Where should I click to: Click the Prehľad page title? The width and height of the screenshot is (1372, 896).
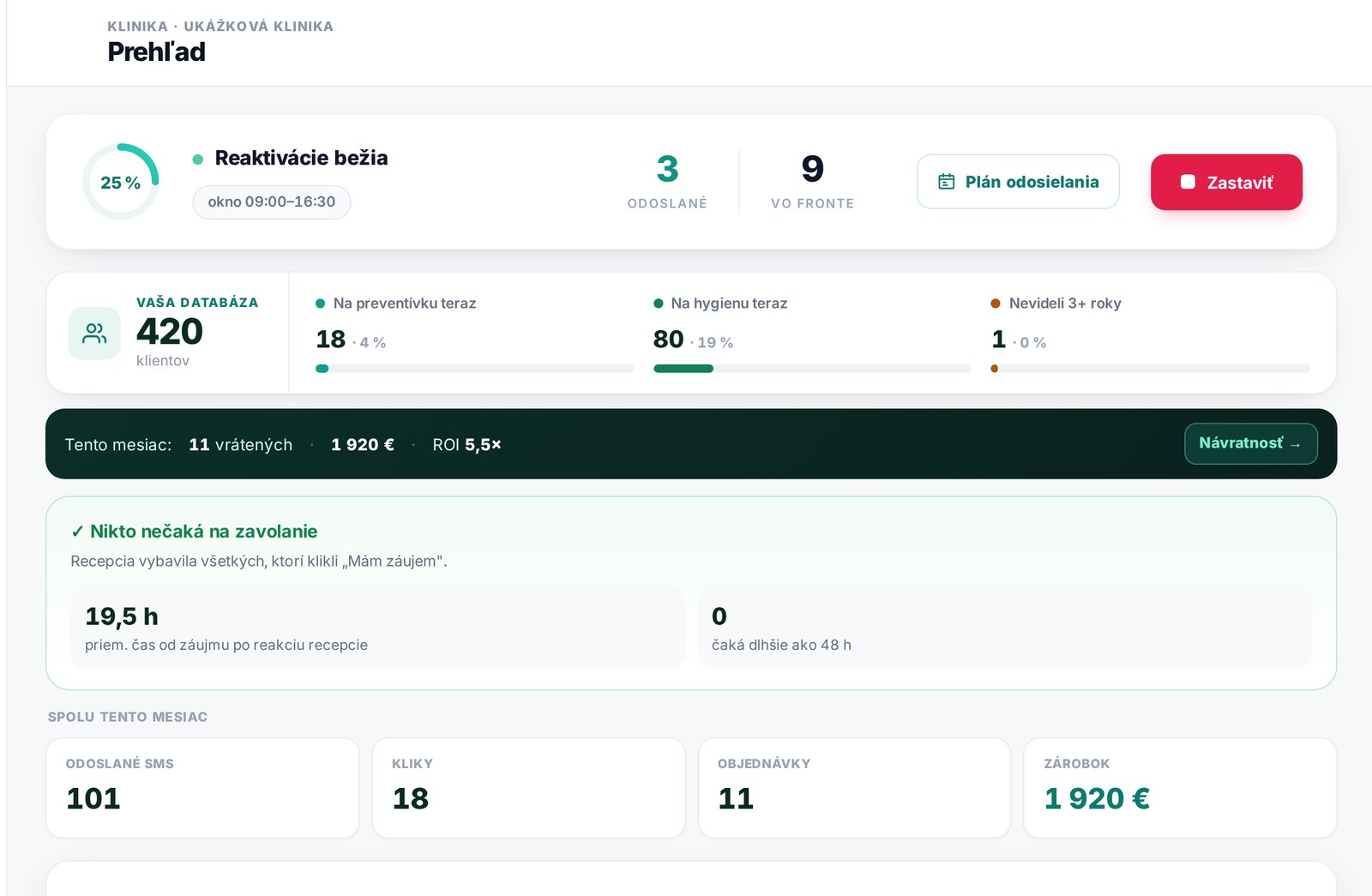pos(156,52)
